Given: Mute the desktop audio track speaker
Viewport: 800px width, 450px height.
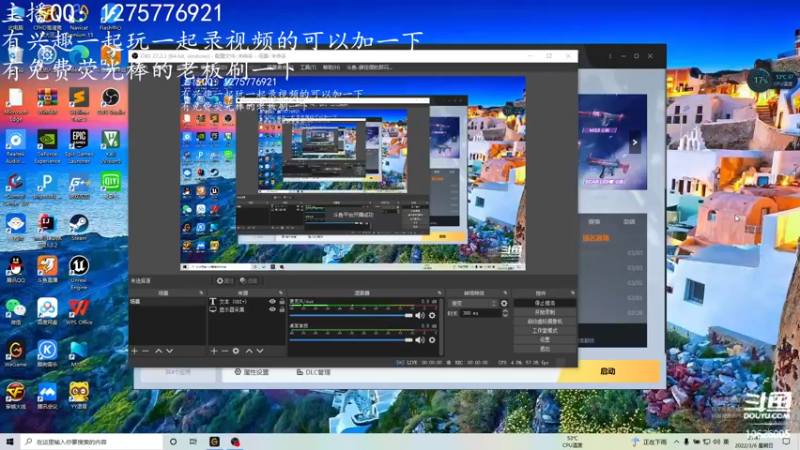Looking at the screenshot, I should [x=420, y=340].
